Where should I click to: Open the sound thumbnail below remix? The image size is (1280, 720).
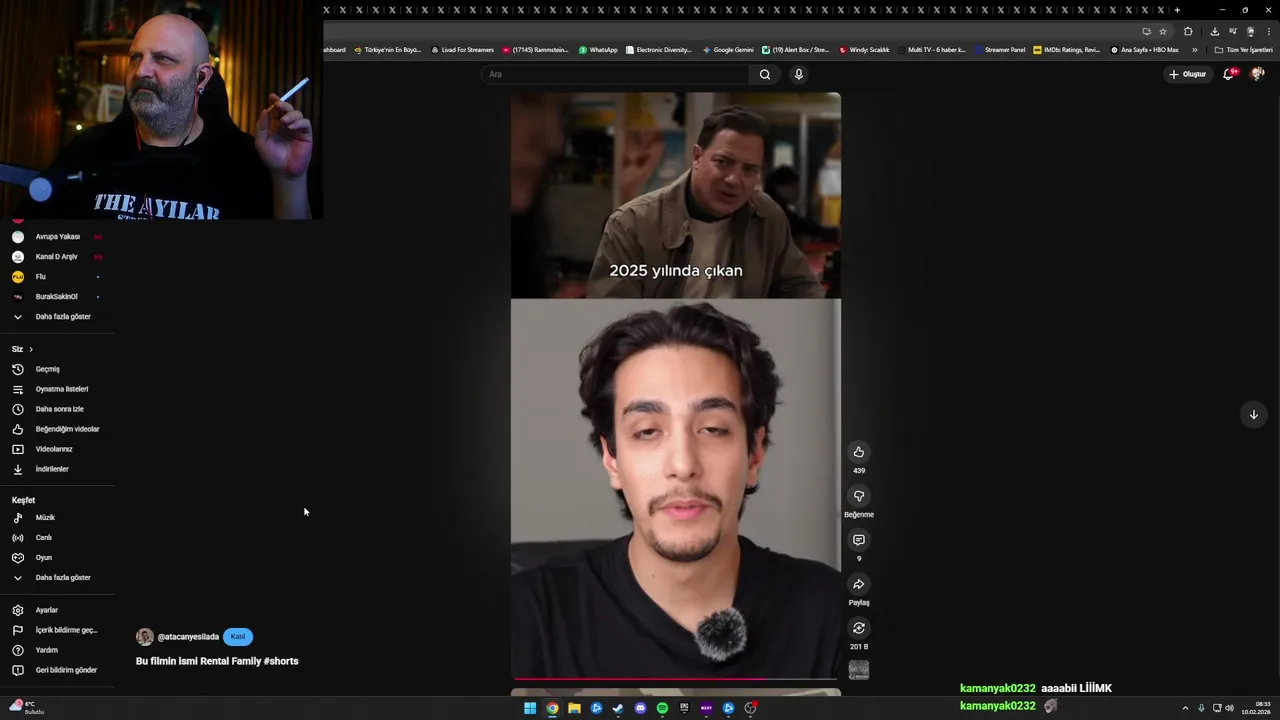click(858, 670)
